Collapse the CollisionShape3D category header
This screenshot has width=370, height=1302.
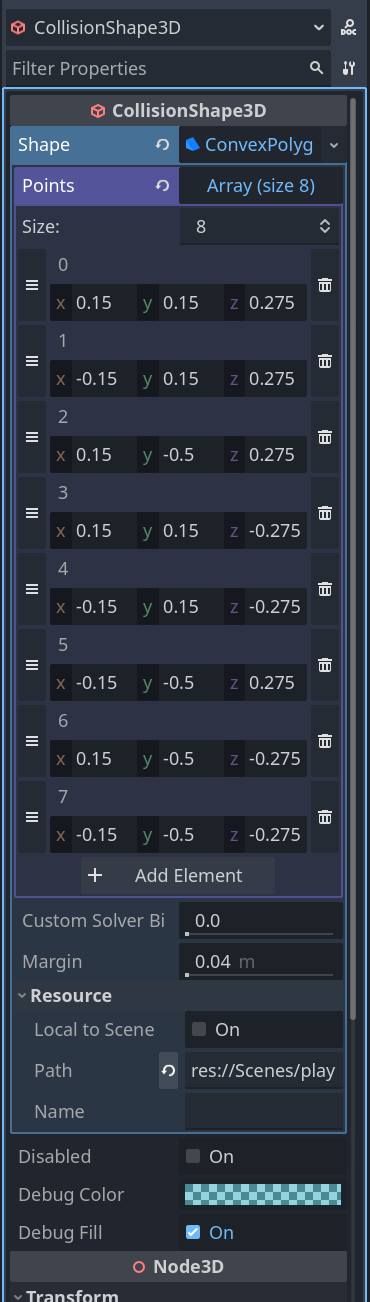179,111
